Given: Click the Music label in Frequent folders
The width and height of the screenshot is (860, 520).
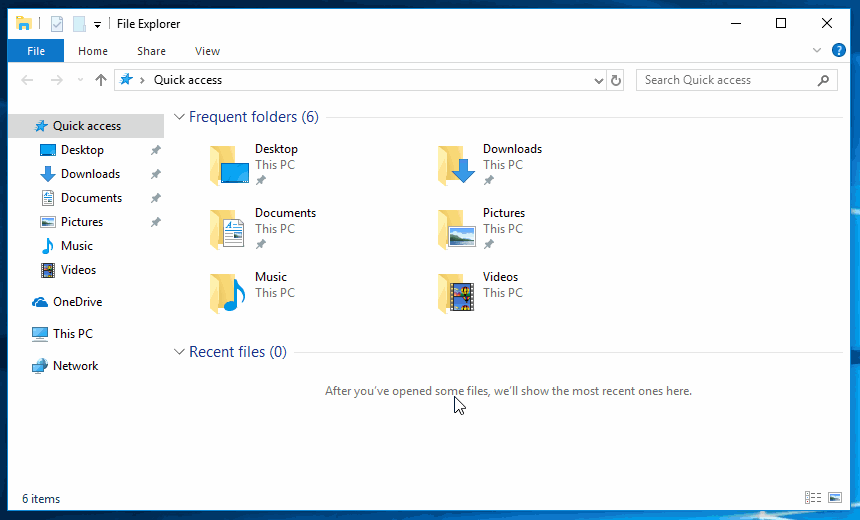Looking at the screenshot, I should 270,277.
